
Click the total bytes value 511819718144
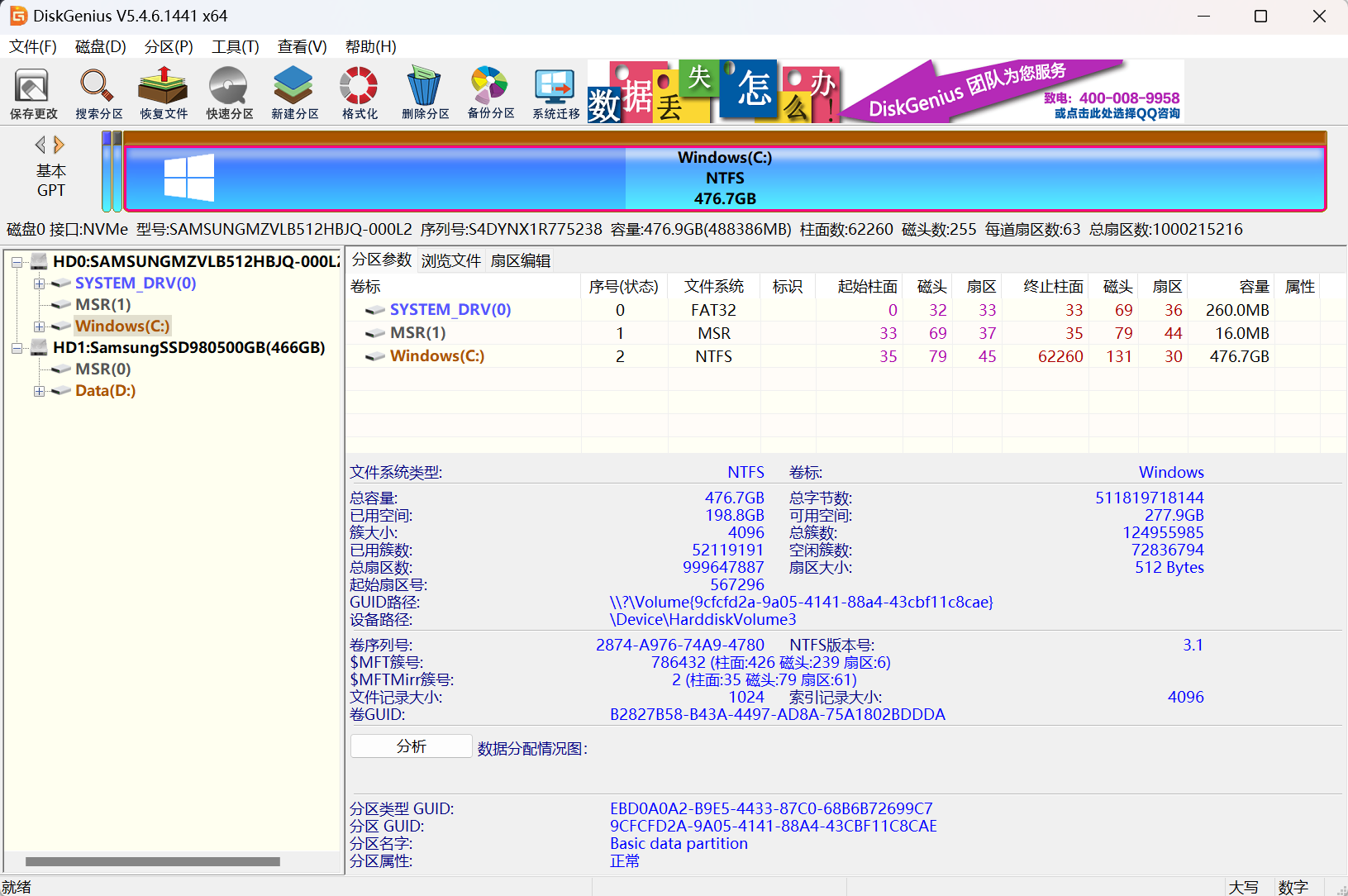[x=1150, y=498]
